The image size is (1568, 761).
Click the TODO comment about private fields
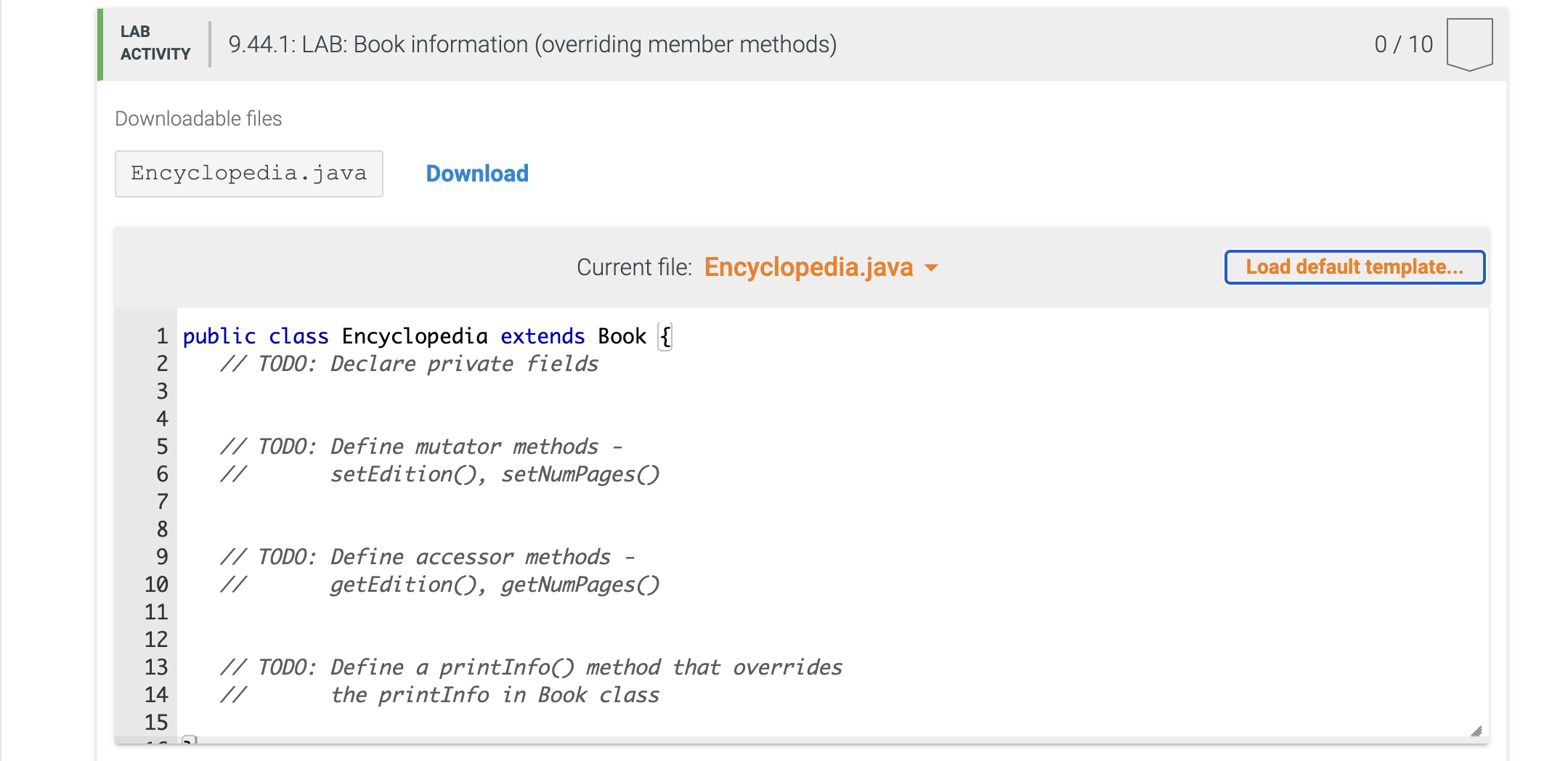[410, 364]
